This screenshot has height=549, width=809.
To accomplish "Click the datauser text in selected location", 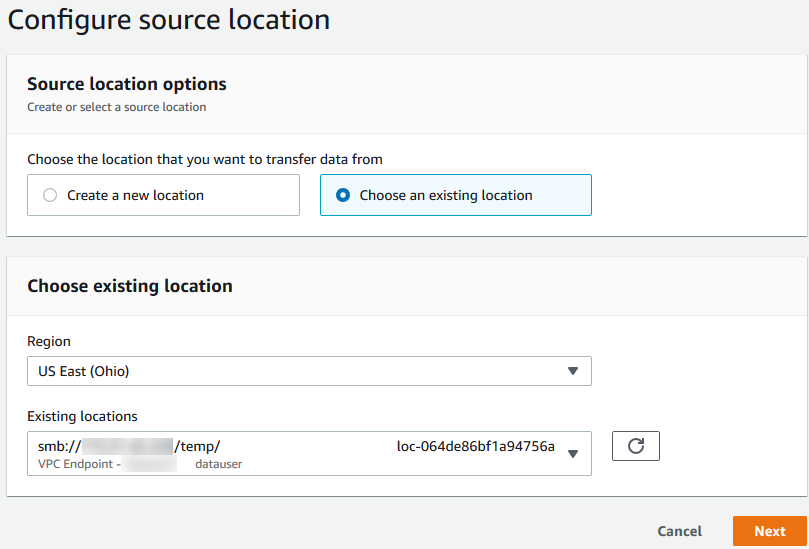I will [x=218, y=464].
